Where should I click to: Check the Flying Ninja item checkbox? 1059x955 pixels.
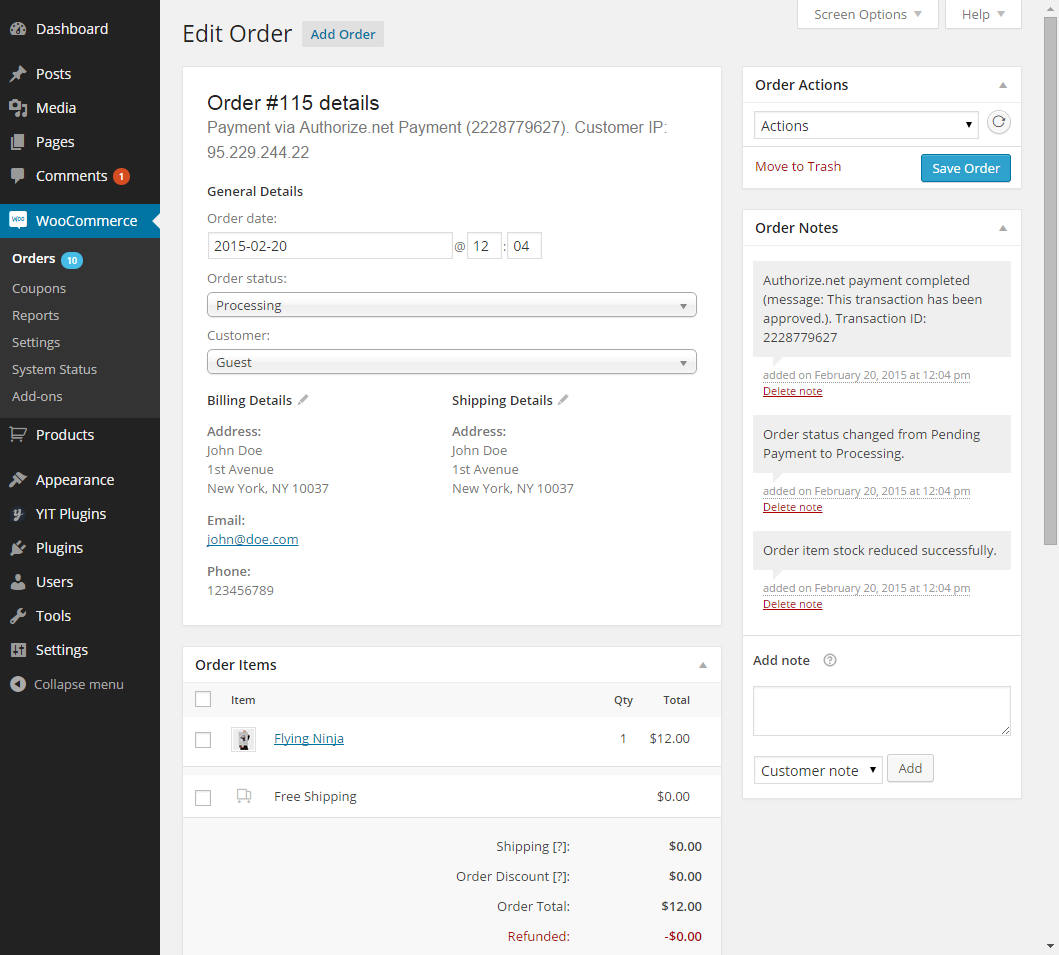click(x=203, y=740)
